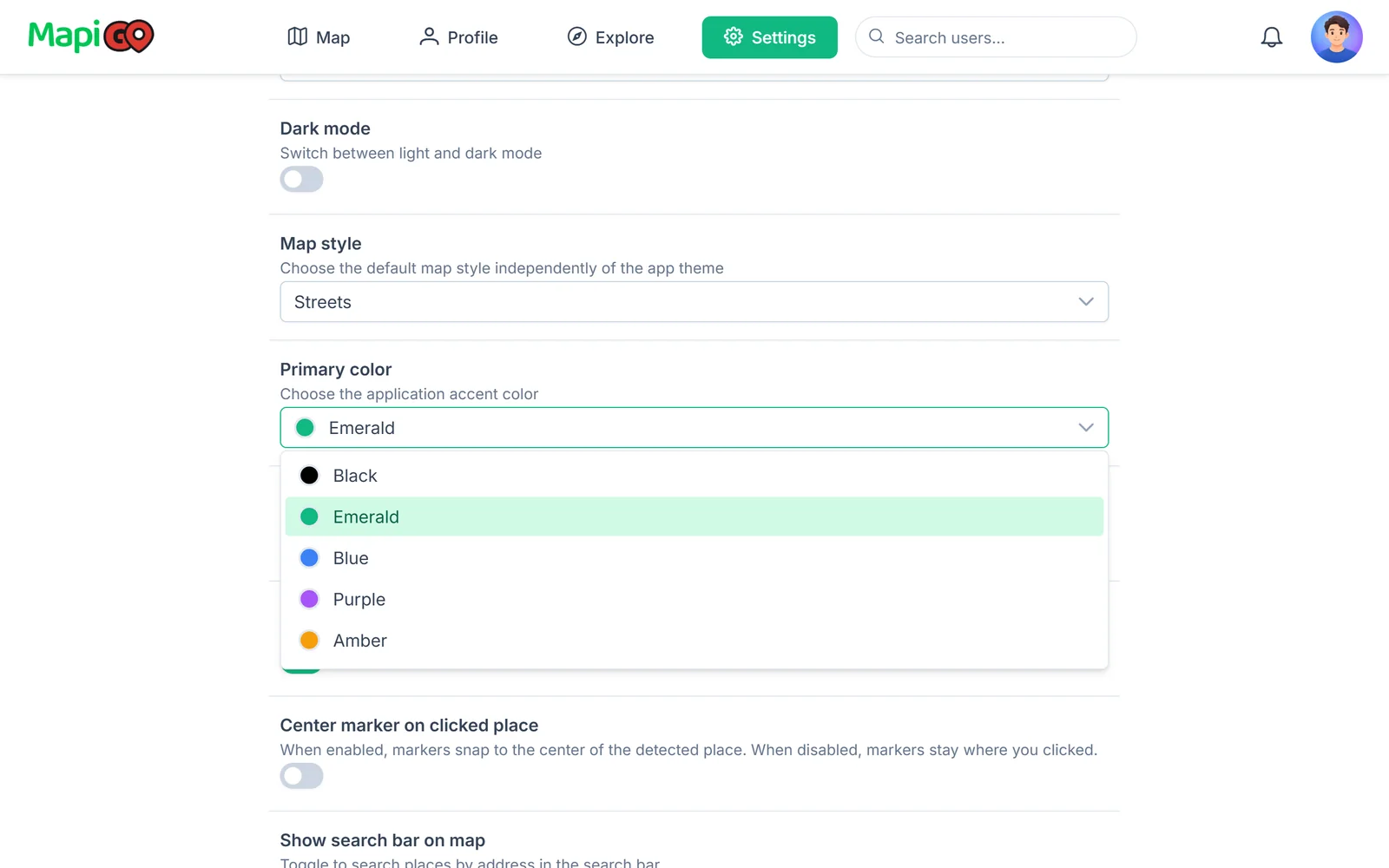Click the map icon in navigation
The width and height of the screenshot is (1389, 868).
(298, 36)
